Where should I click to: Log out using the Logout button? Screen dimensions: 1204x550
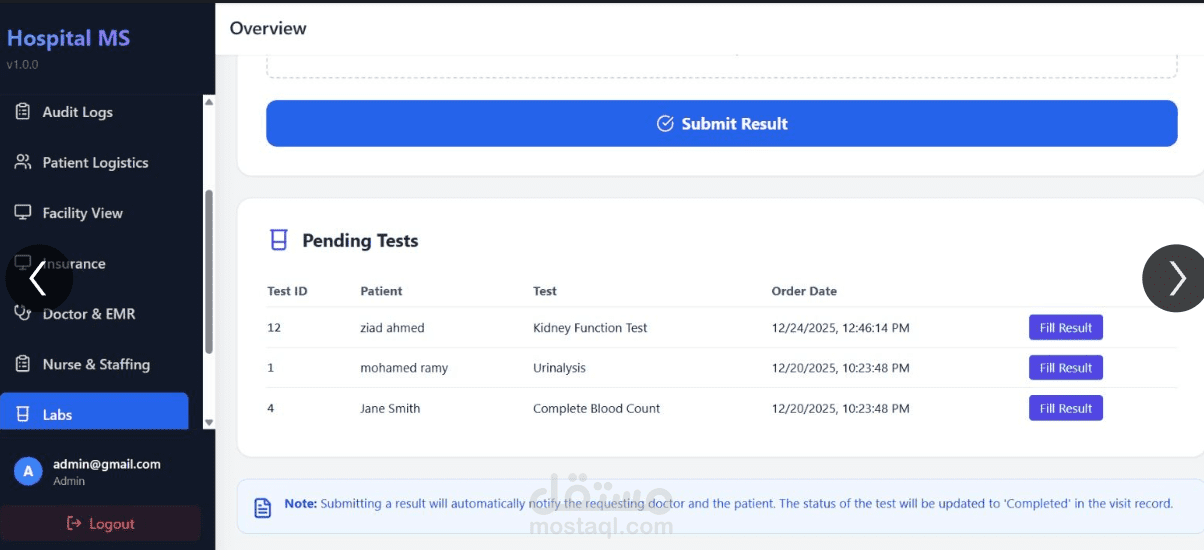[100, 524]
